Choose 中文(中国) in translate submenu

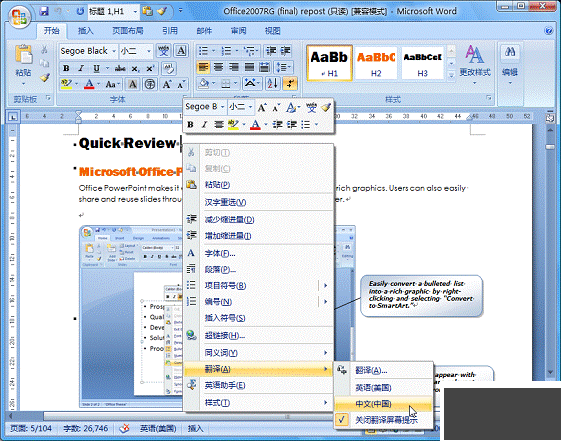(383, 404)
